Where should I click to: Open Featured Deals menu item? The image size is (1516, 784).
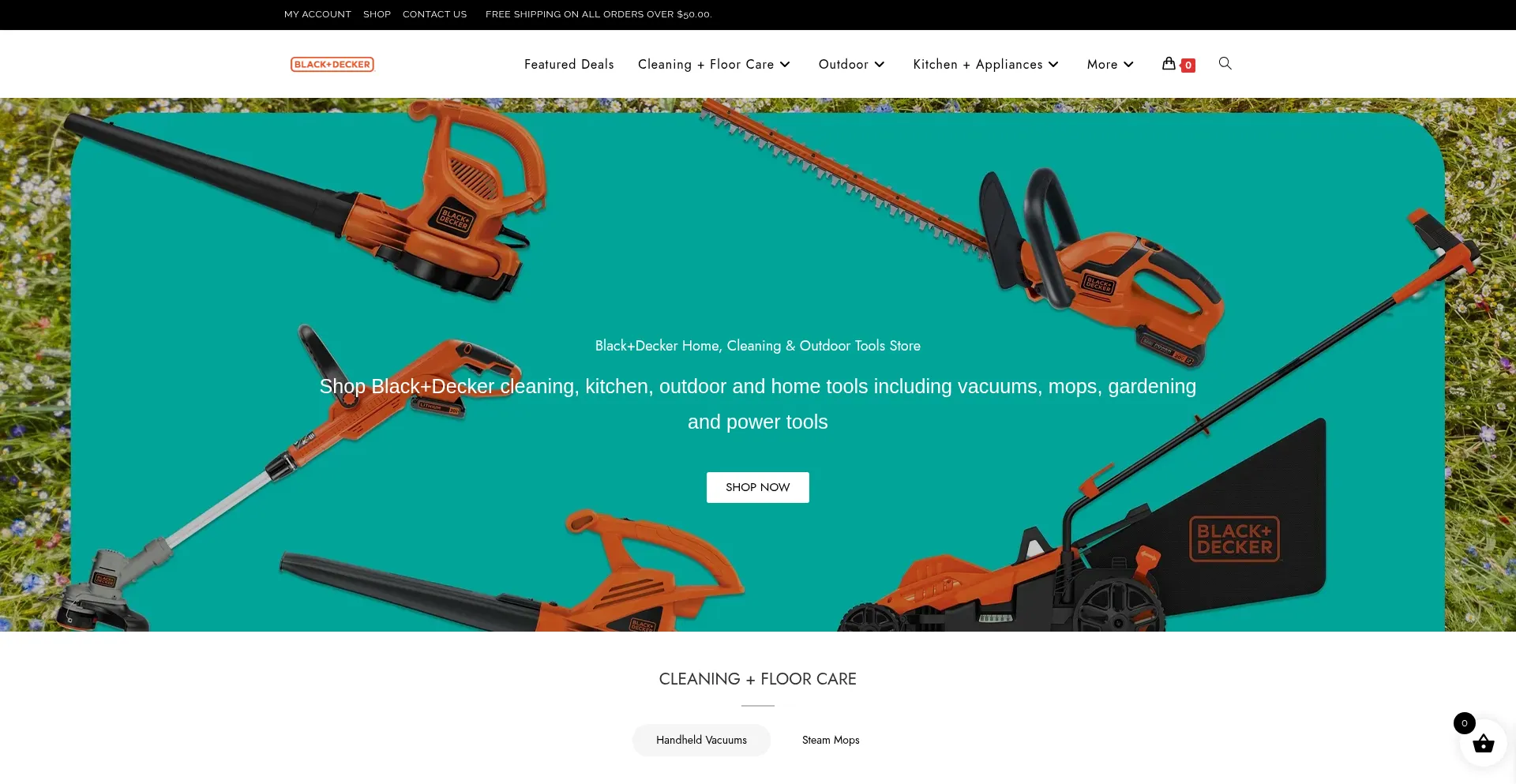pyautogui.click(x=568, y=64)
